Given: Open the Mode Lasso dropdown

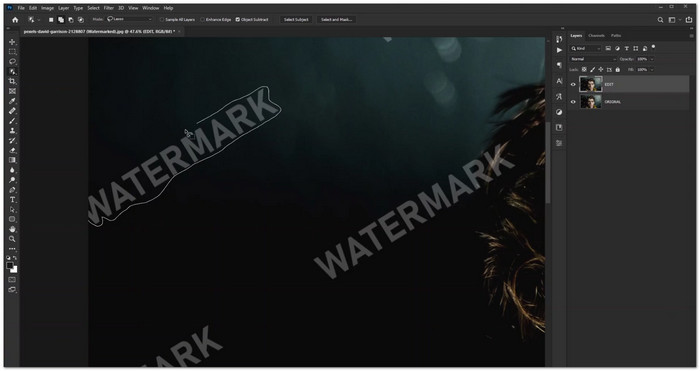Looking at the screenshot, I should (x=129, y=20).
